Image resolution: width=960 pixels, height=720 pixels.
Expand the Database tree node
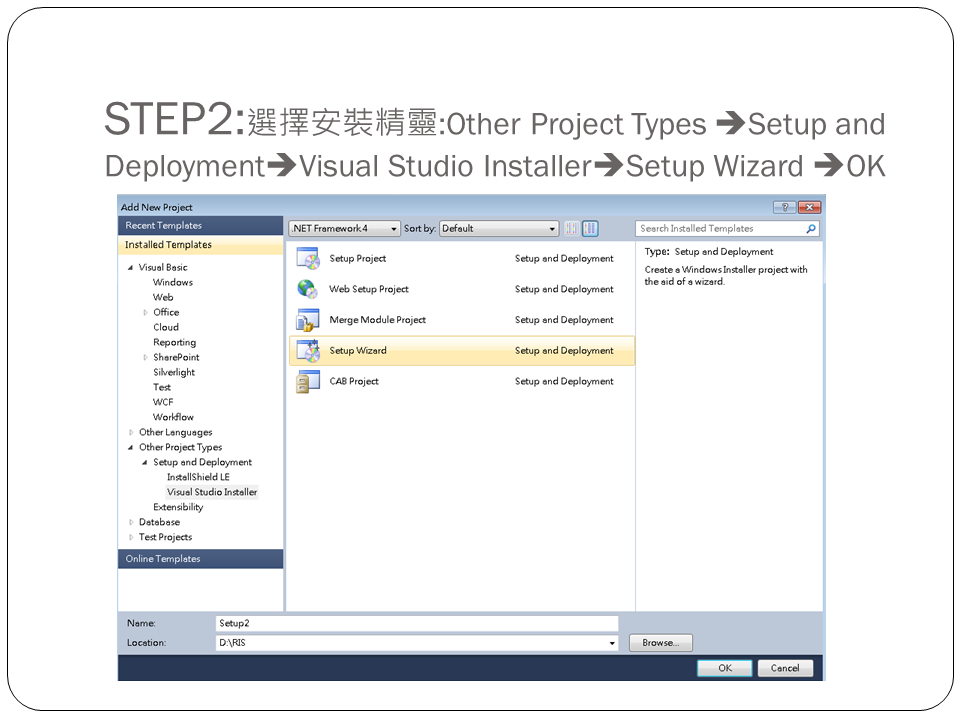tap(131, 522)
